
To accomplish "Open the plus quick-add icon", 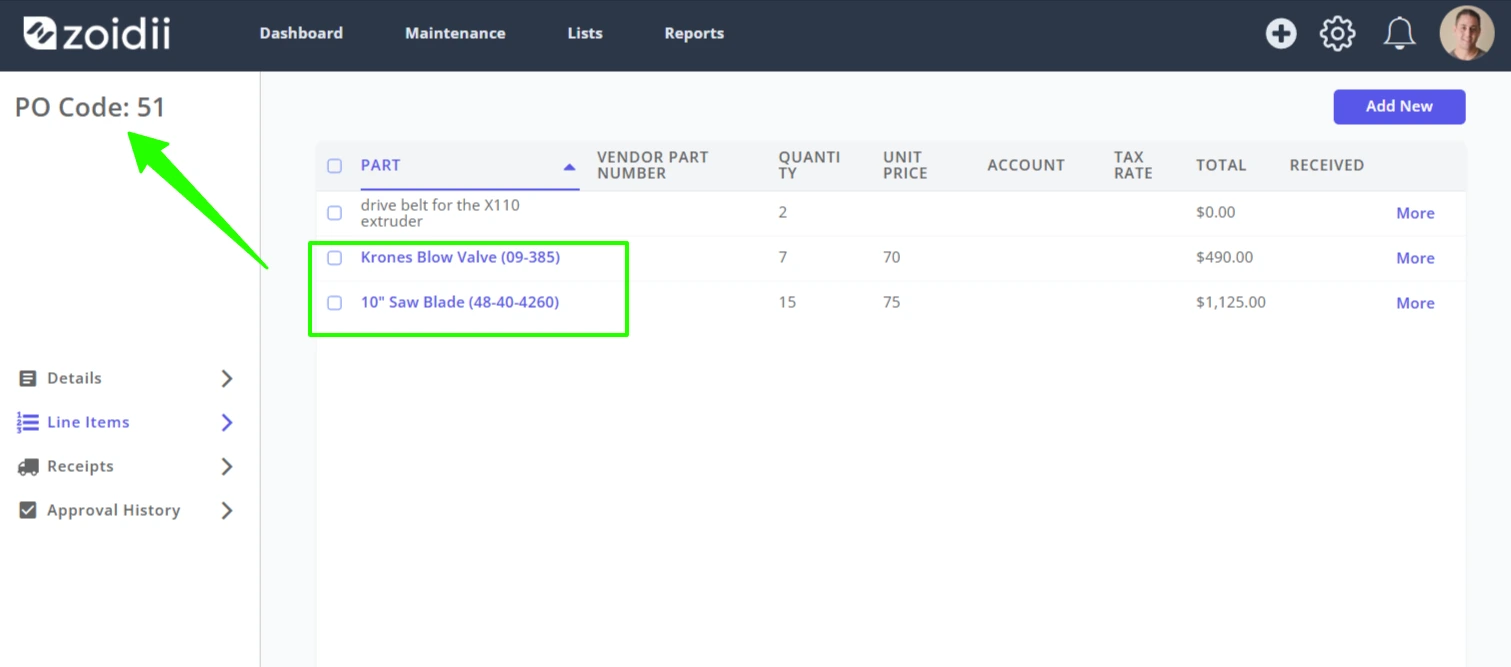I will (x=1281, y=34).
